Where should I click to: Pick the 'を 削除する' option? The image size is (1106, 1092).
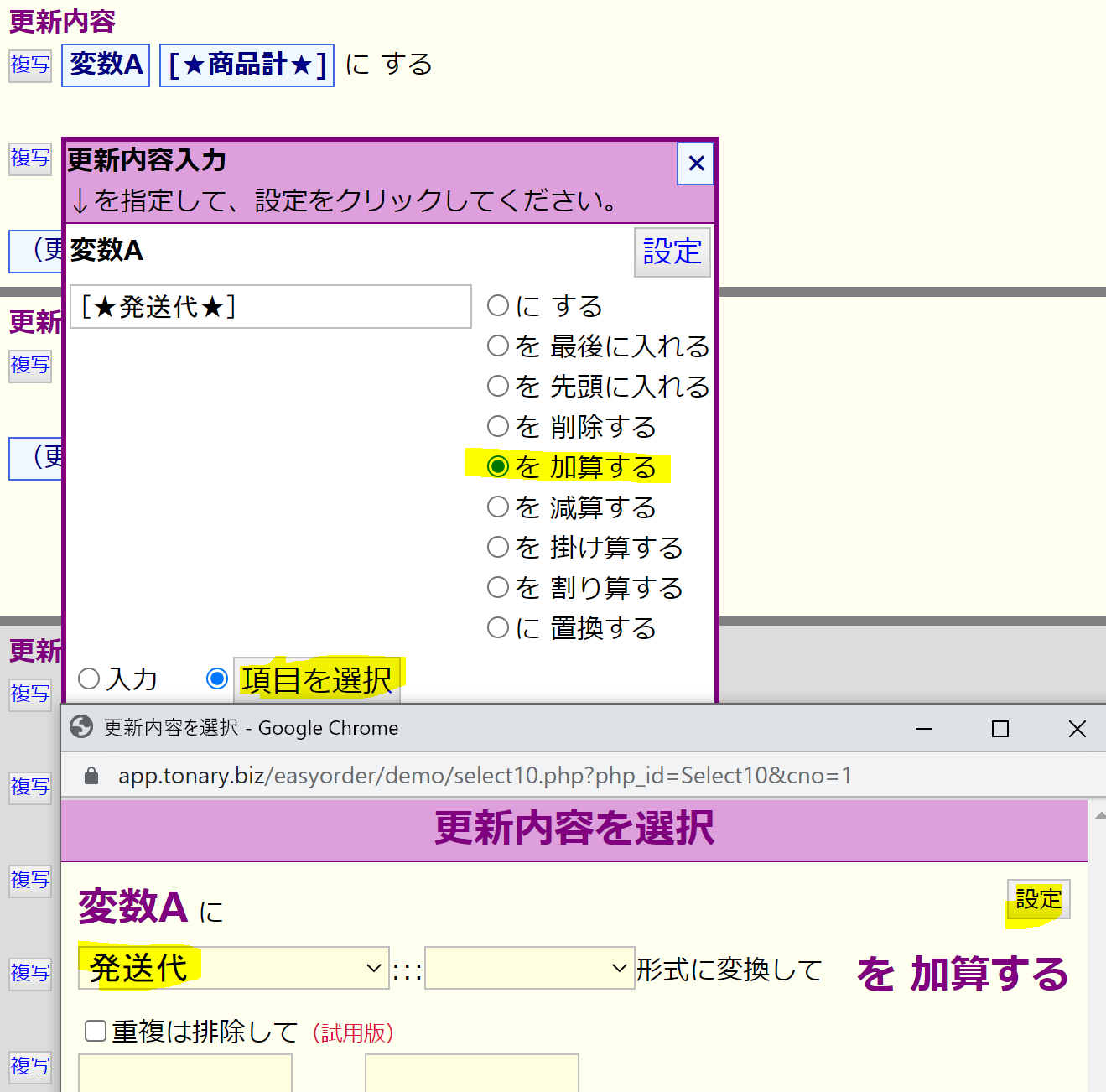(498, 427)
